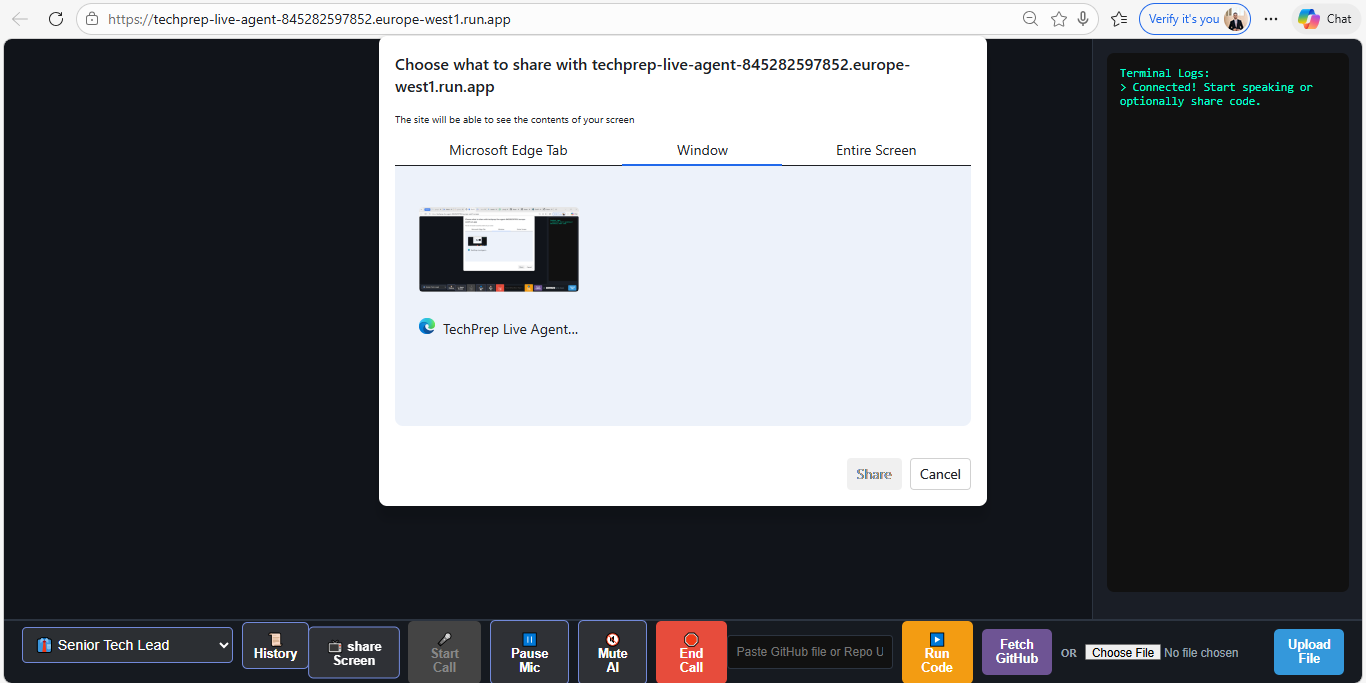Click the Paste GitHub file input field
1366x683 pixels.
810,652
